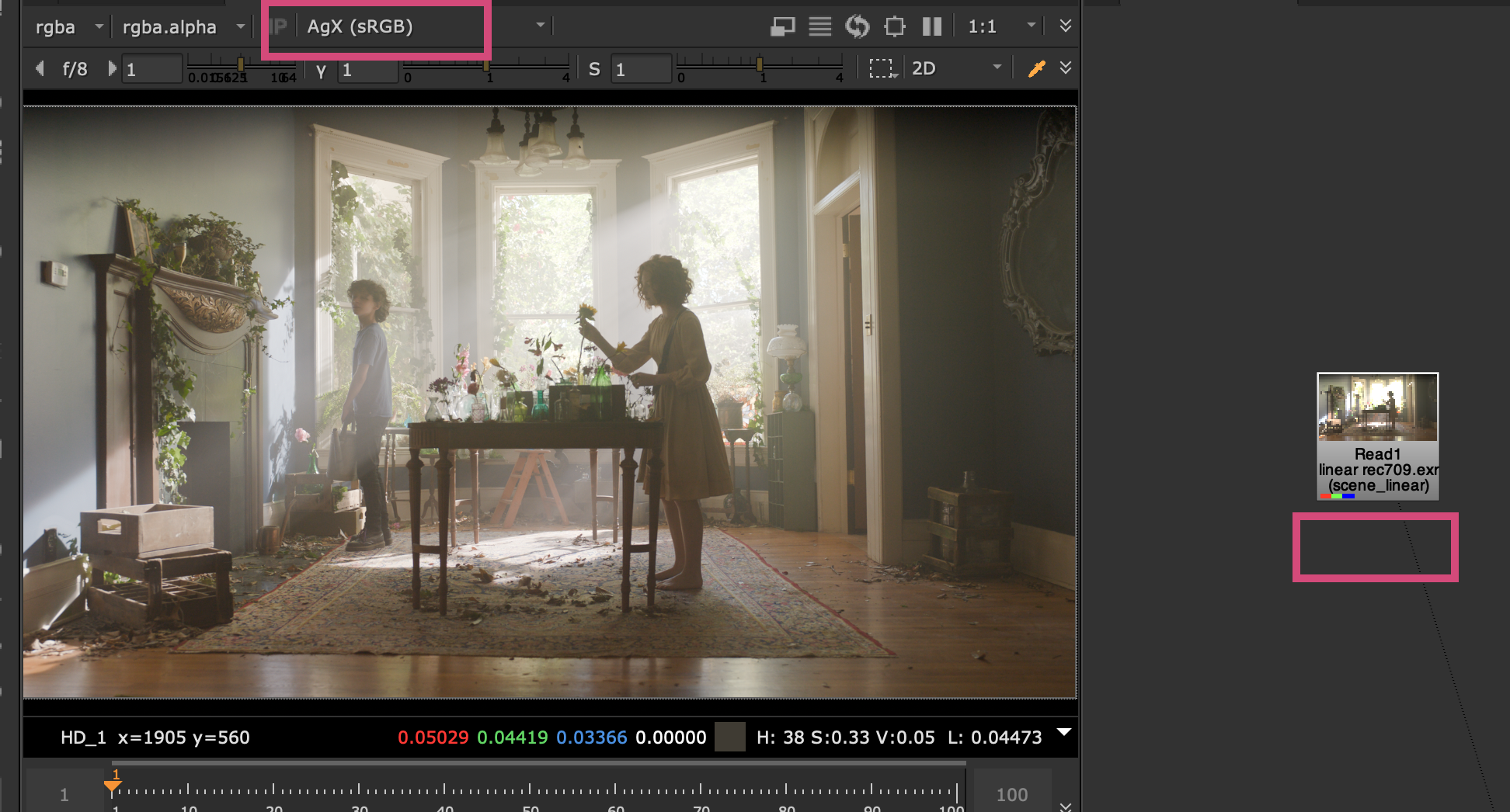The width and height of the screenshot is (1510, 812).
Task: Open the rgba channel layer dropdown
Action: click(x=68, y=27)
